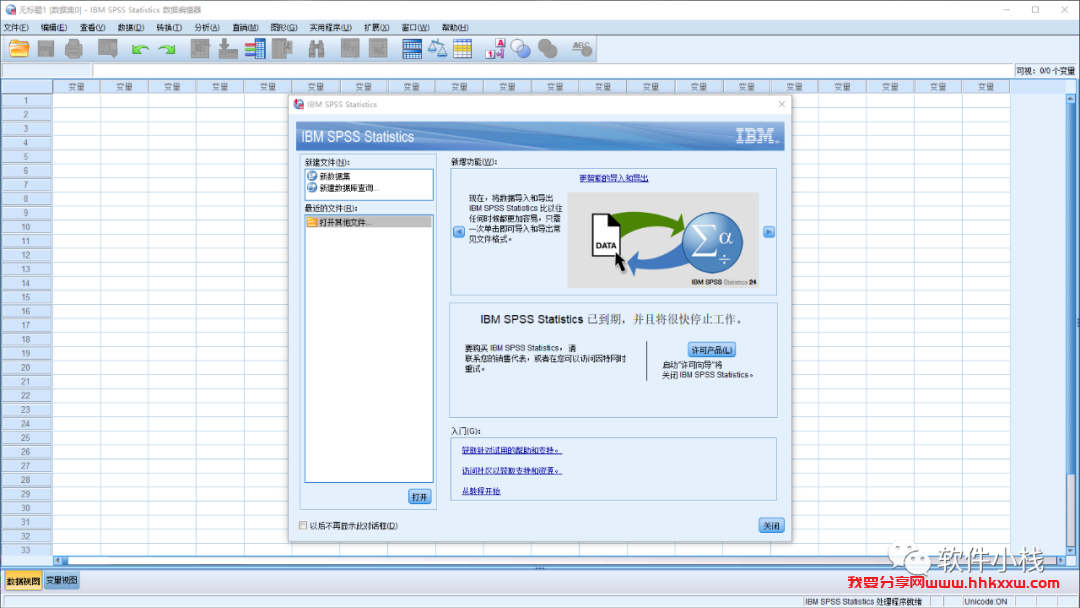
Task: Select row header 20 in data grid
Action: pyautogui.click(x=26, y=368)
